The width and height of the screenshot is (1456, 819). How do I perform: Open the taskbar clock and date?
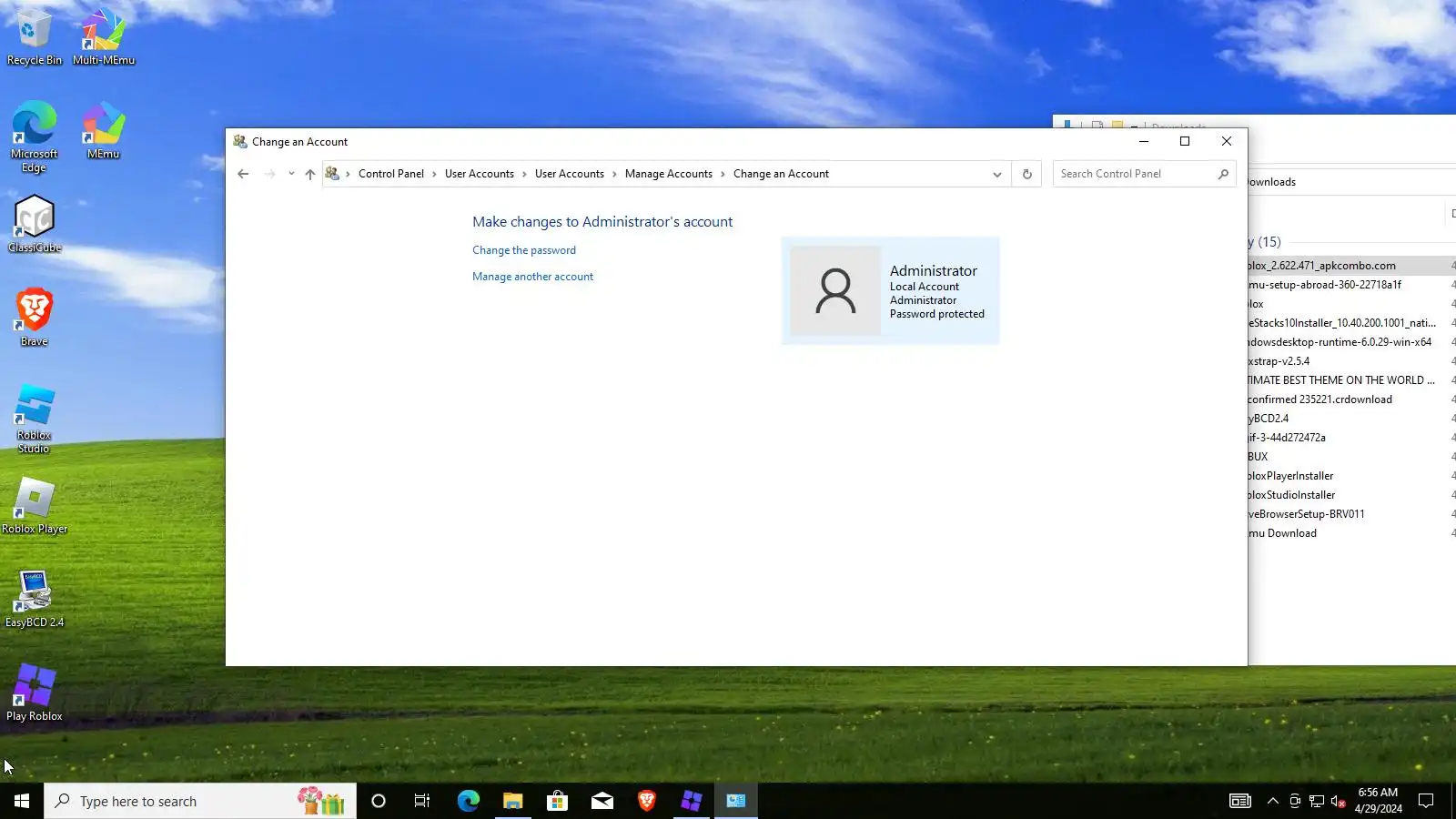1378,801
